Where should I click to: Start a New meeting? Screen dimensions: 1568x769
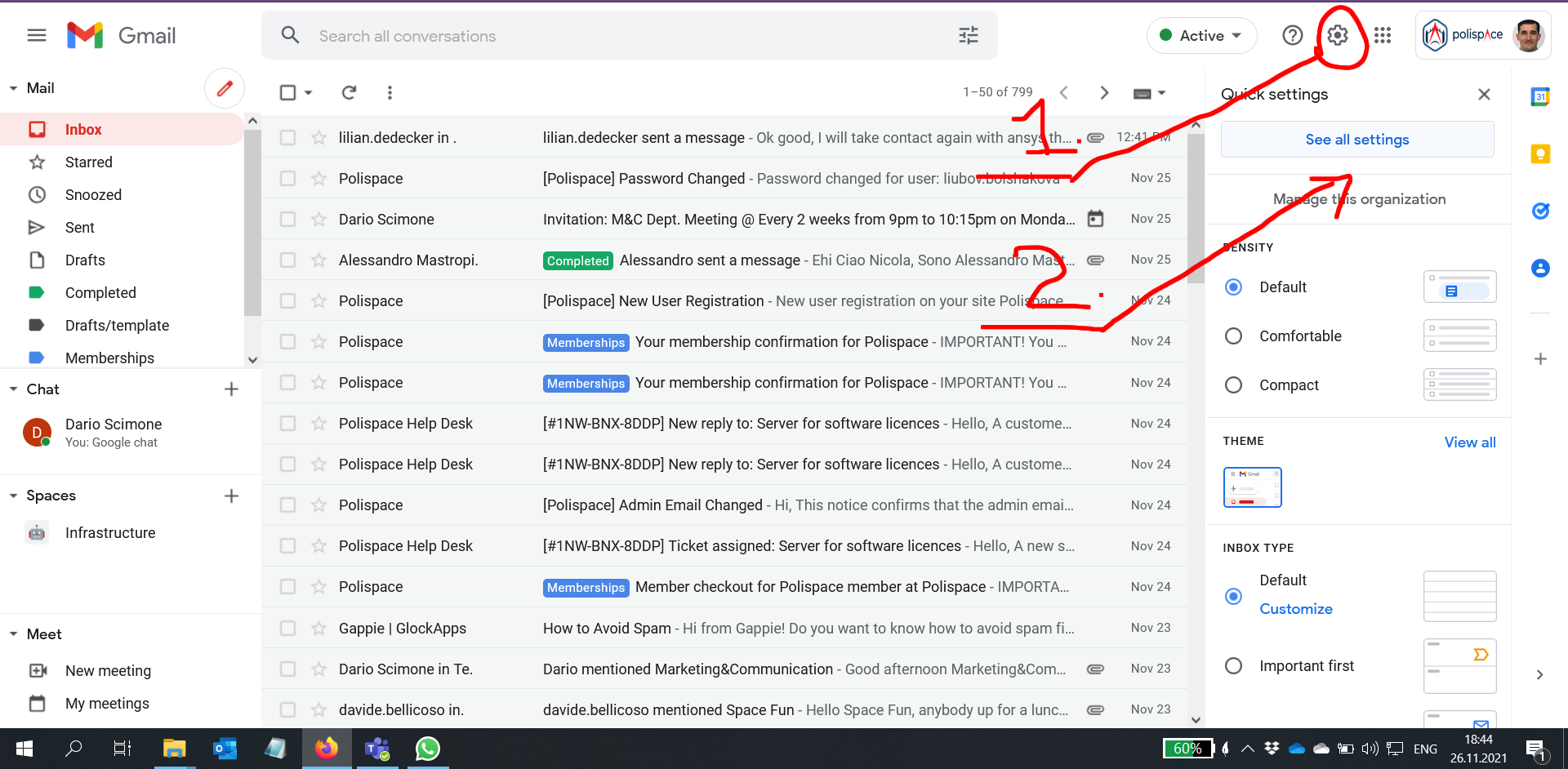point(108,670)
